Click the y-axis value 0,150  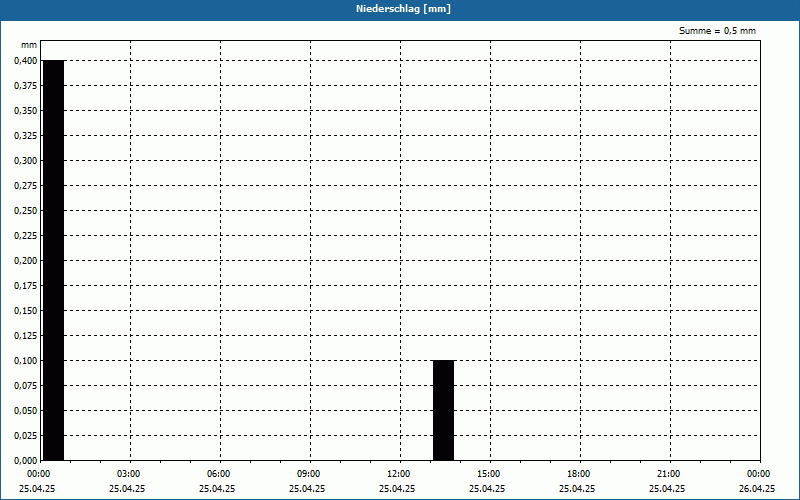tap(26, 311)
